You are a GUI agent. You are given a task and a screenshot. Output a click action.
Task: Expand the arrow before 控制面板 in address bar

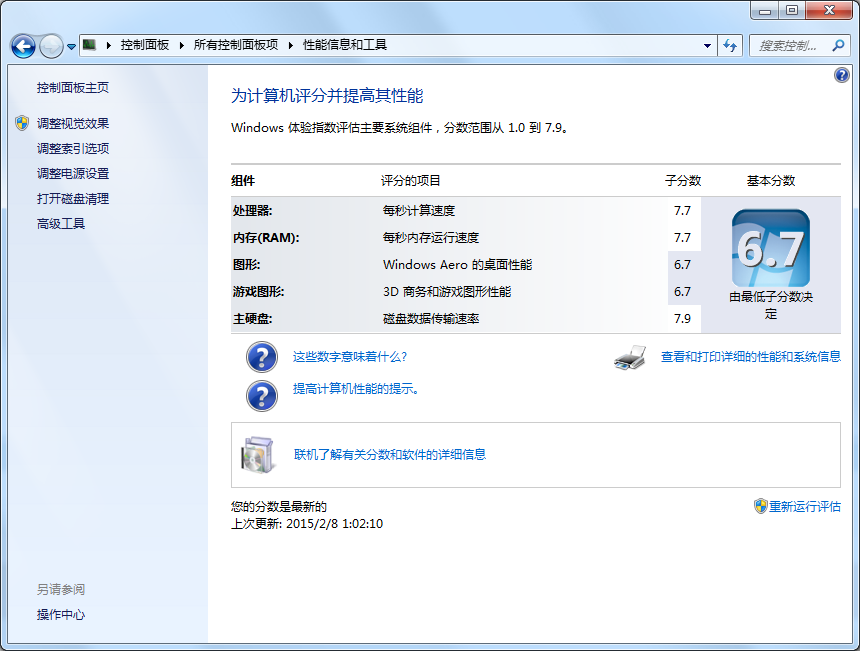tap(109, 45)
